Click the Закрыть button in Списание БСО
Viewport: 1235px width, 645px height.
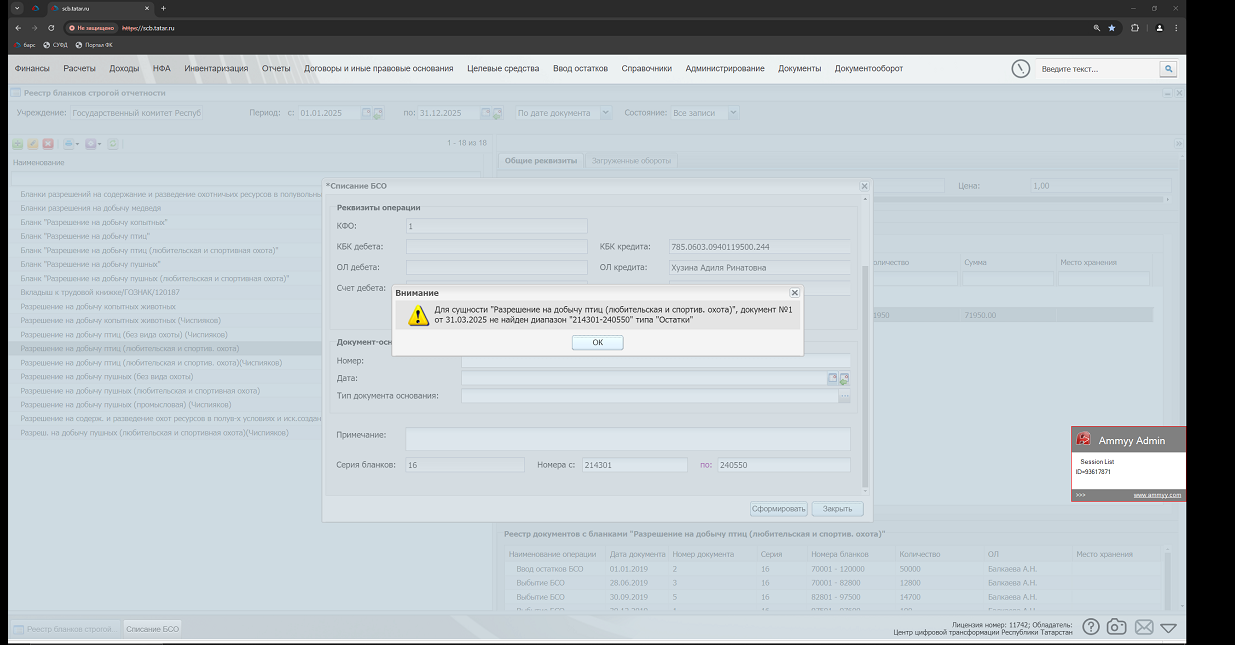837,508
